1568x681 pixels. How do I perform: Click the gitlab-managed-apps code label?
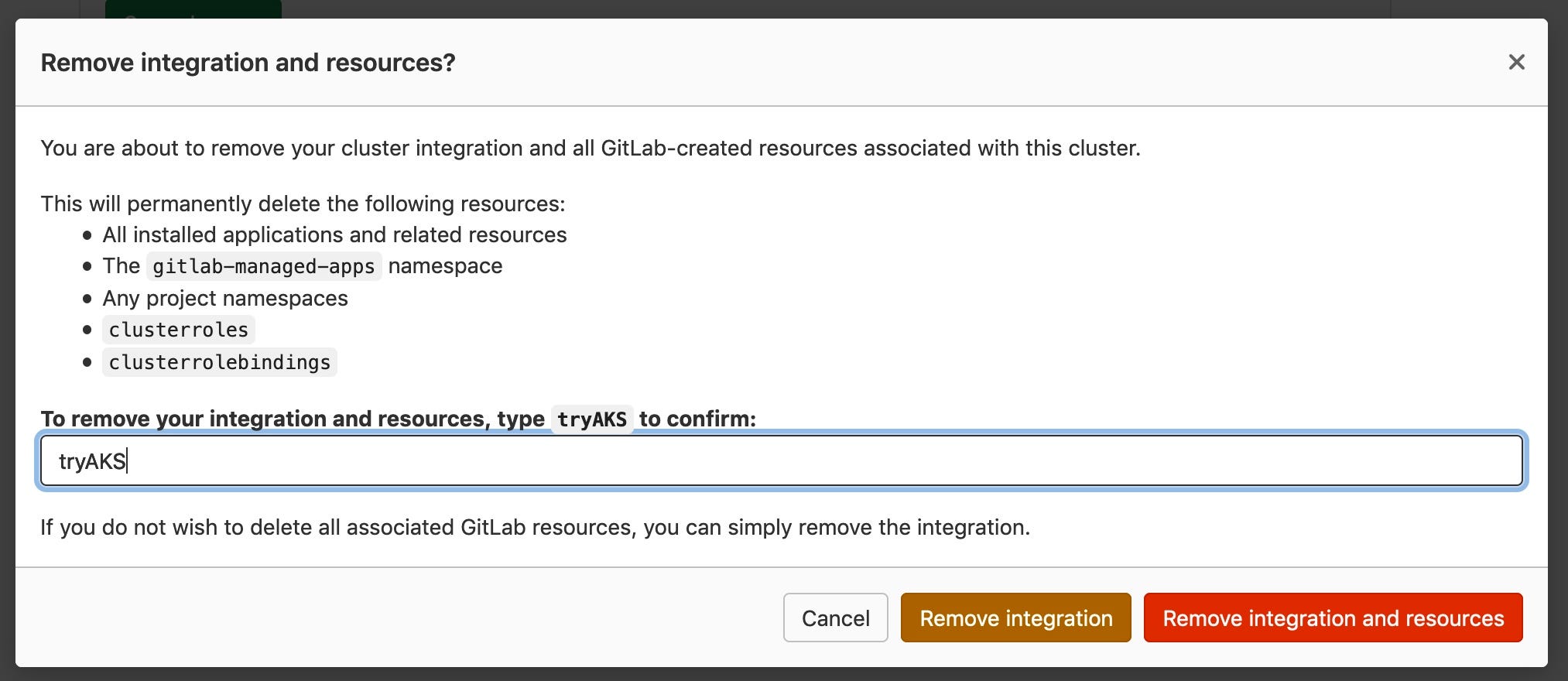[x=264, y=266]
